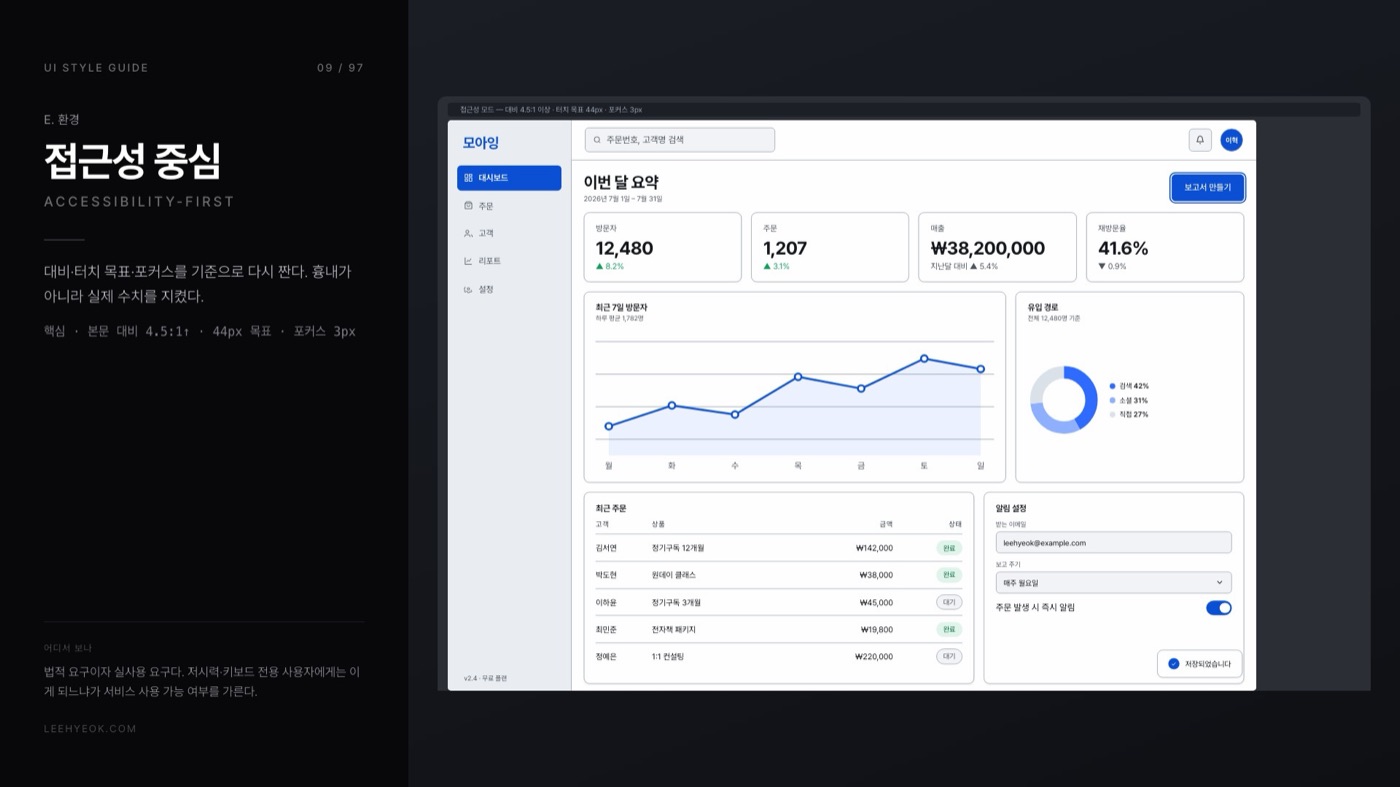Click the 월 data point on line chart
The height and width of the screenshot is (787, 1400).
click(x=608, y=426)
